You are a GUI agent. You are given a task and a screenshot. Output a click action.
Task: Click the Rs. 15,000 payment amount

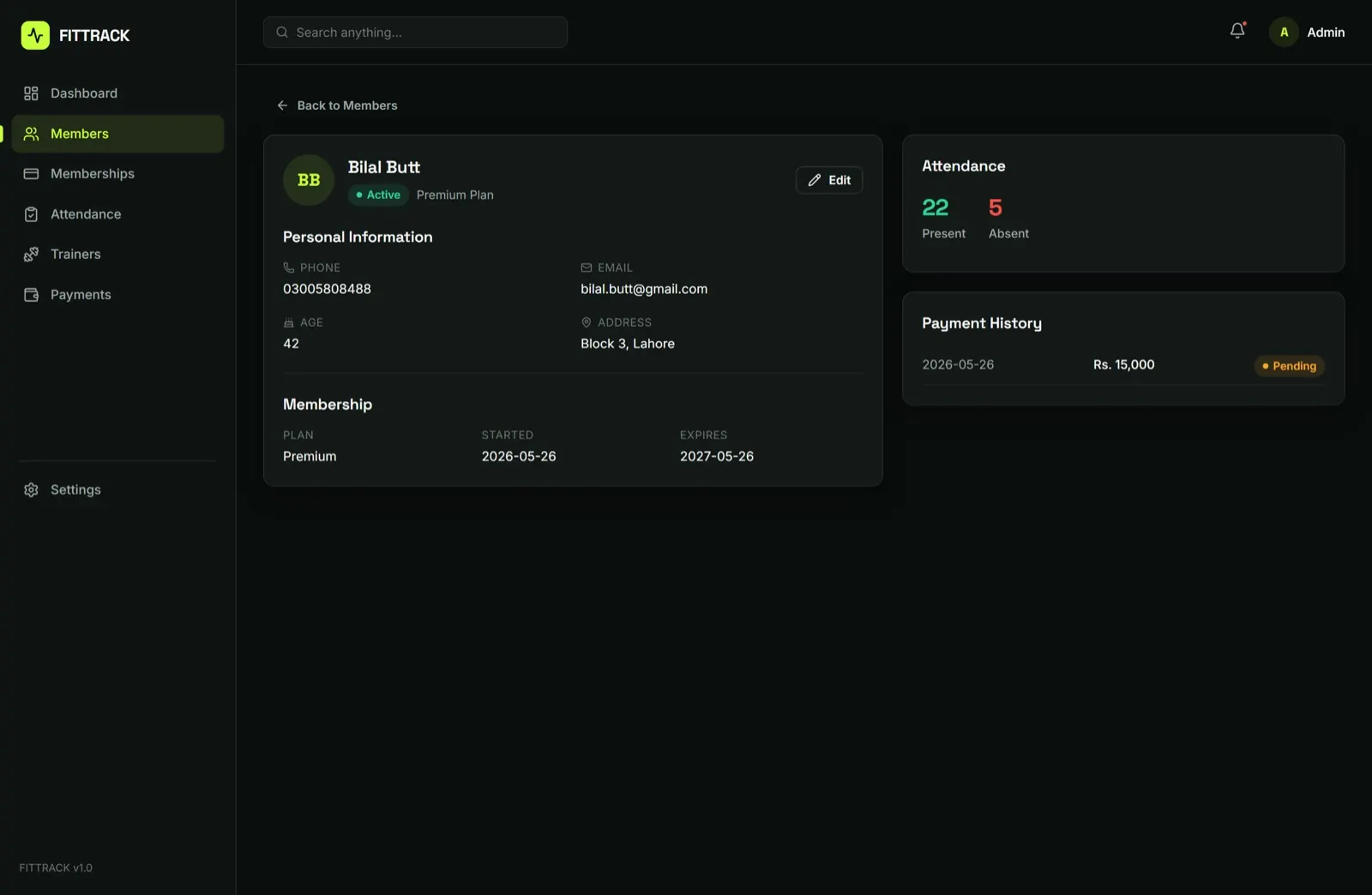click(1123, 364)
